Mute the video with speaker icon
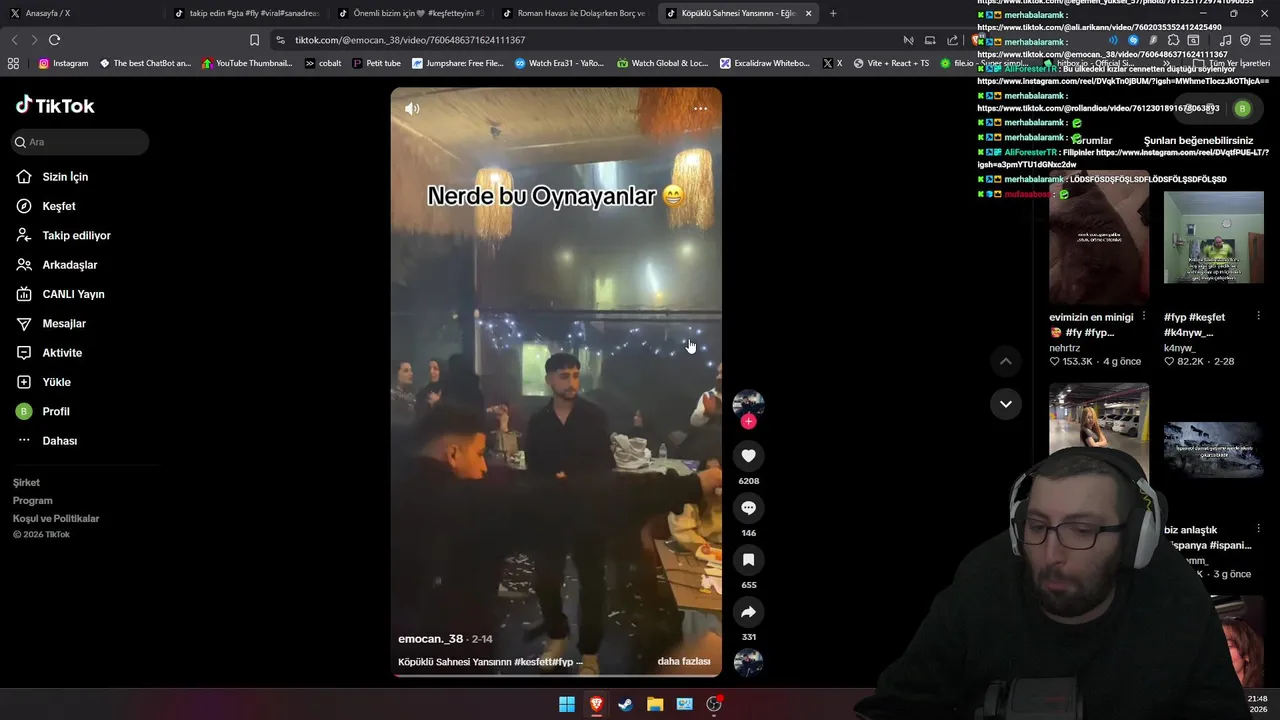 pos(412,109)
